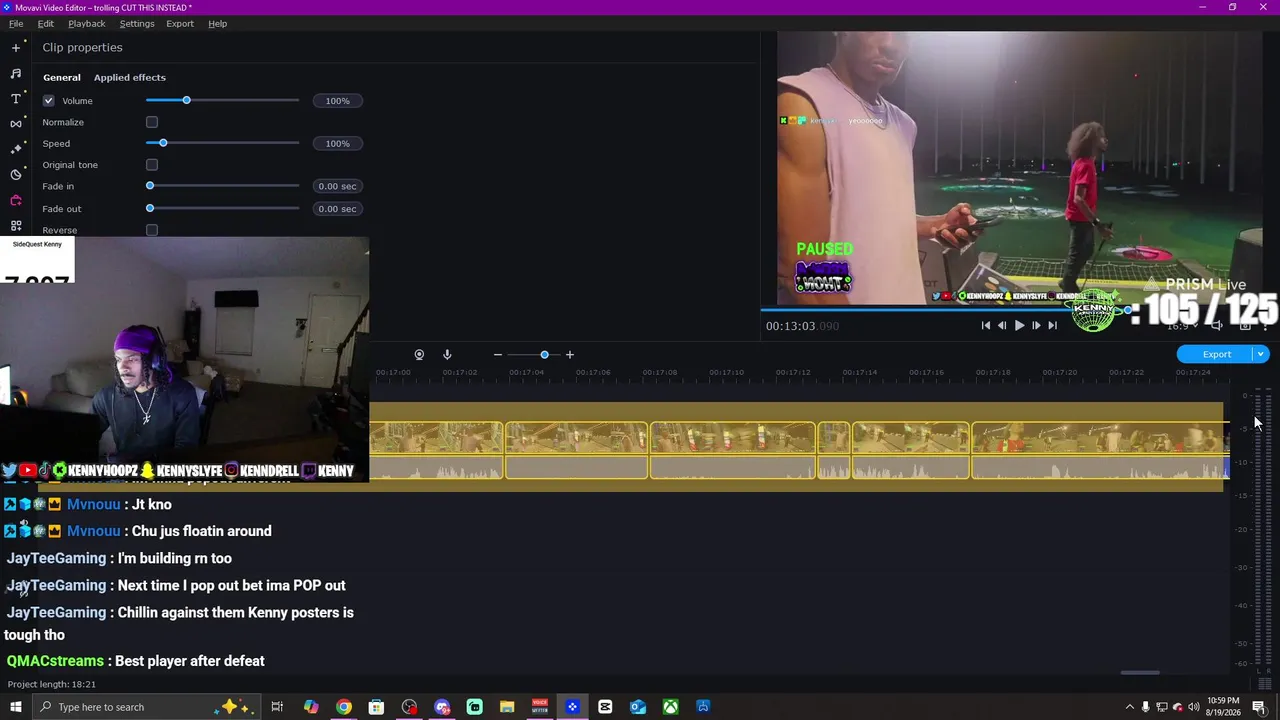
Task: Click the preview speaker volume icon
Action: coord(1217,325)
